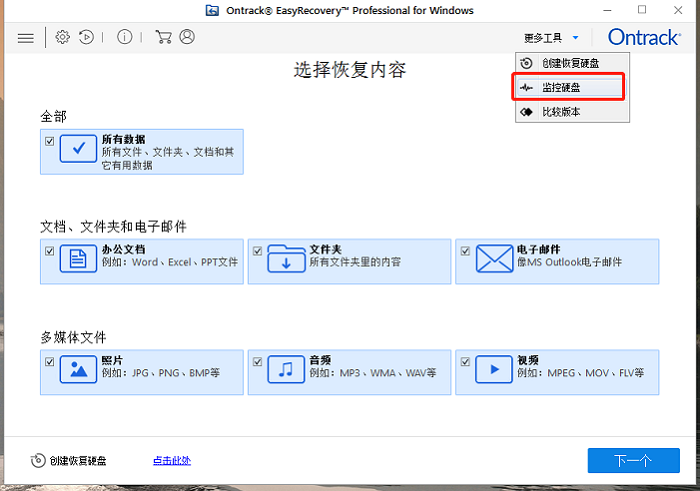Image resolution: width=700 pixels, height=491 pixels.
Task: Click compare versions icon in menu
Action: pos(527,112)
